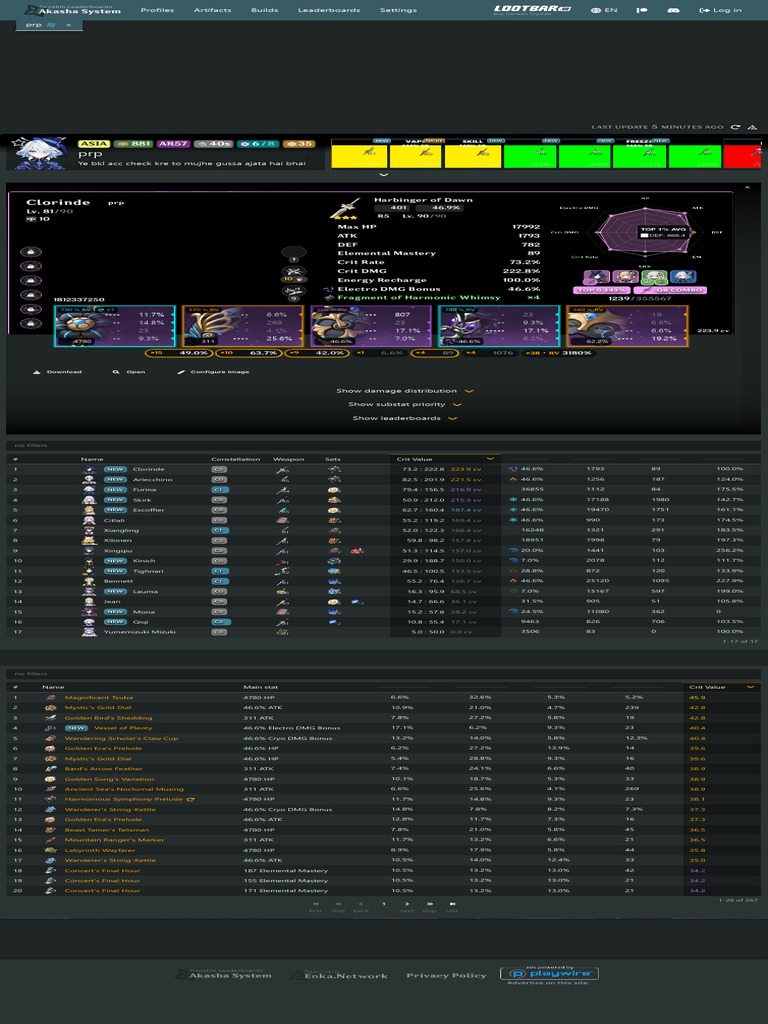Click the Furina profile avatar

point(42,153)
